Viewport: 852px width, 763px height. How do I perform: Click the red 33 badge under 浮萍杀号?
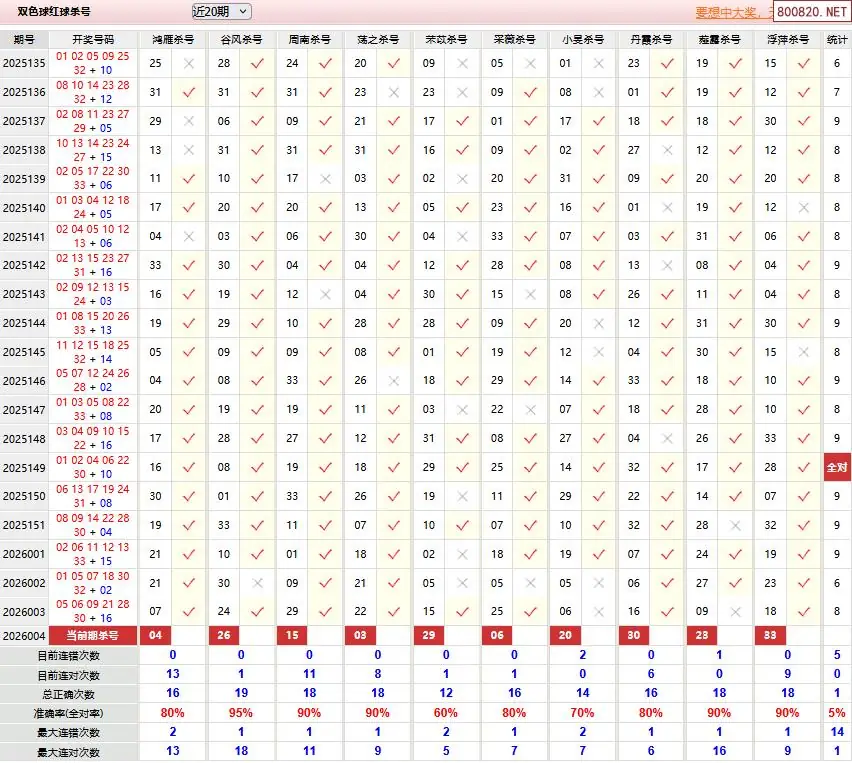pyautogui.click(x=770, y=636)
